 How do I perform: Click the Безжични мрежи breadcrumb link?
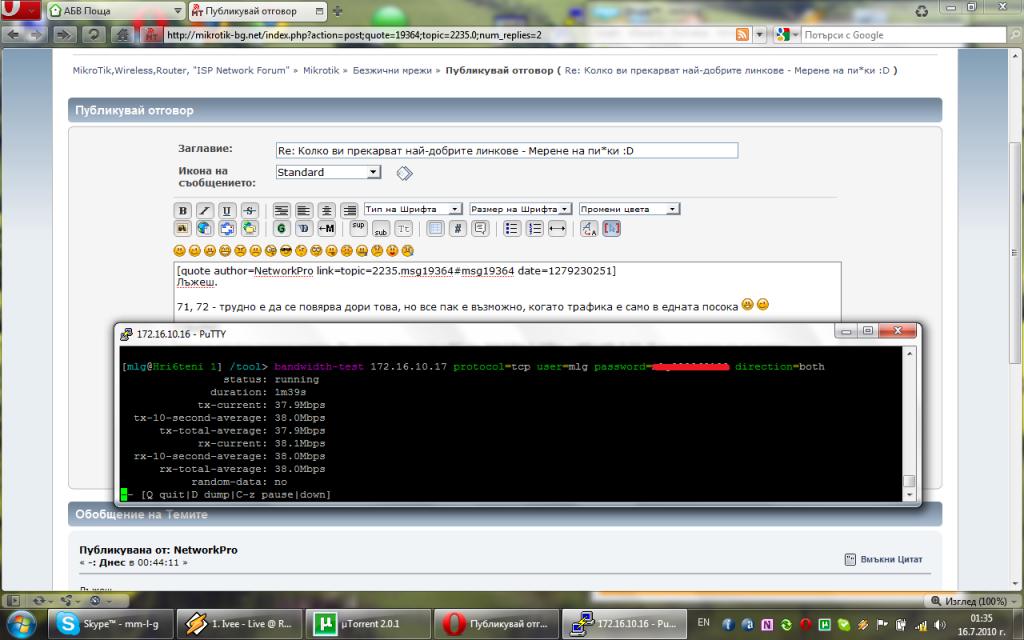(x=392, y=71)
